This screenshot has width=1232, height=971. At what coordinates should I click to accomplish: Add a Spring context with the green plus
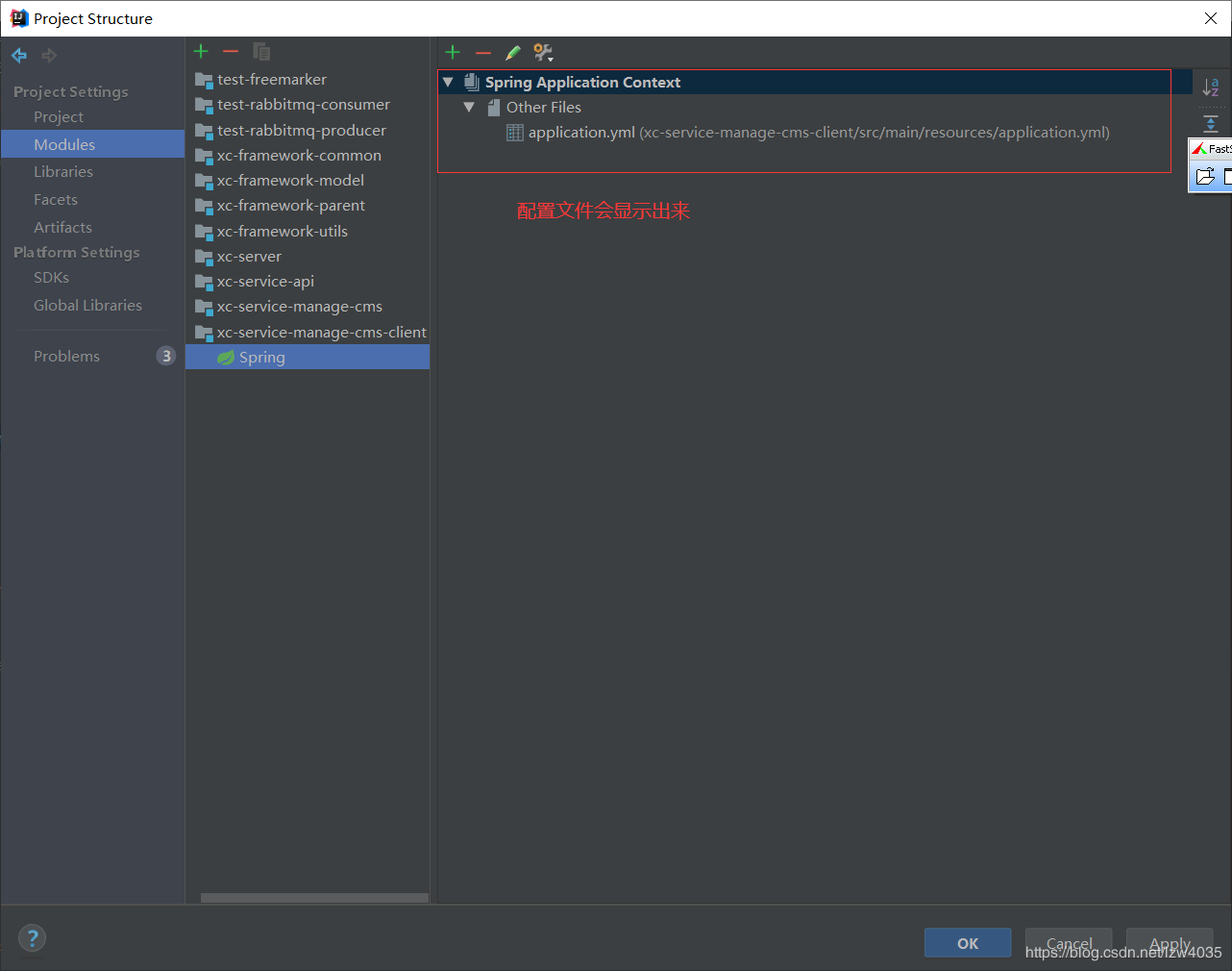click(x=454, y=52)
